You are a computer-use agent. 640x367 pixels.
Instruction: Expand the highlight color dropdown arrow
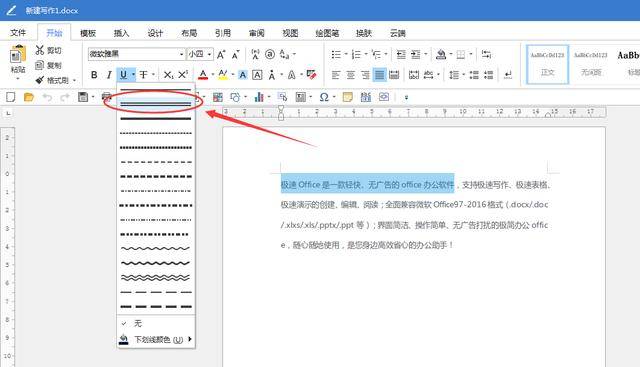(x=233, y=75)
